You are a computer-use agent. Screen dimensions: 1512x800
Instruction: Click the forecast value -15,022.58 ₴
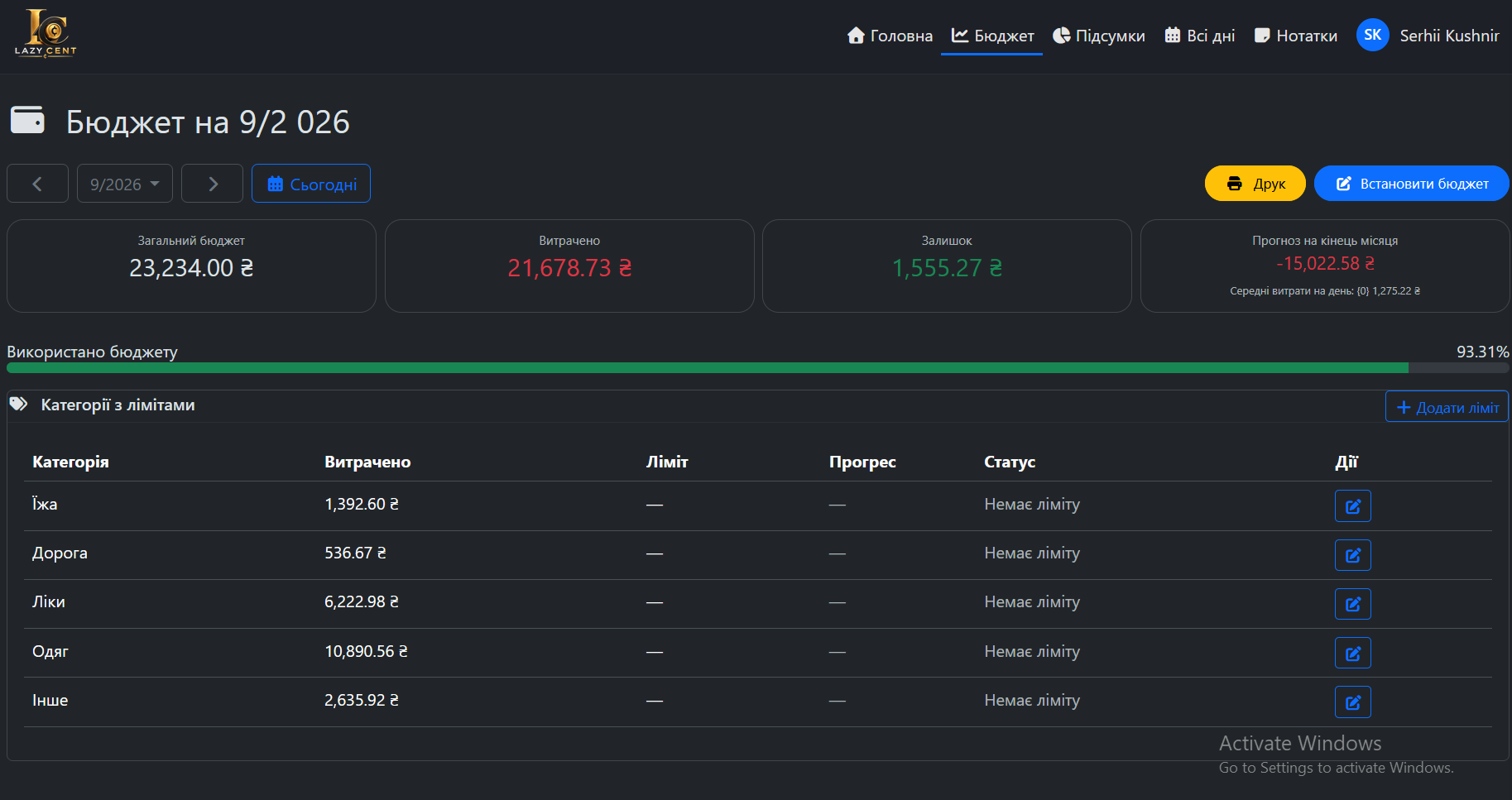(x=1325, y=263)
